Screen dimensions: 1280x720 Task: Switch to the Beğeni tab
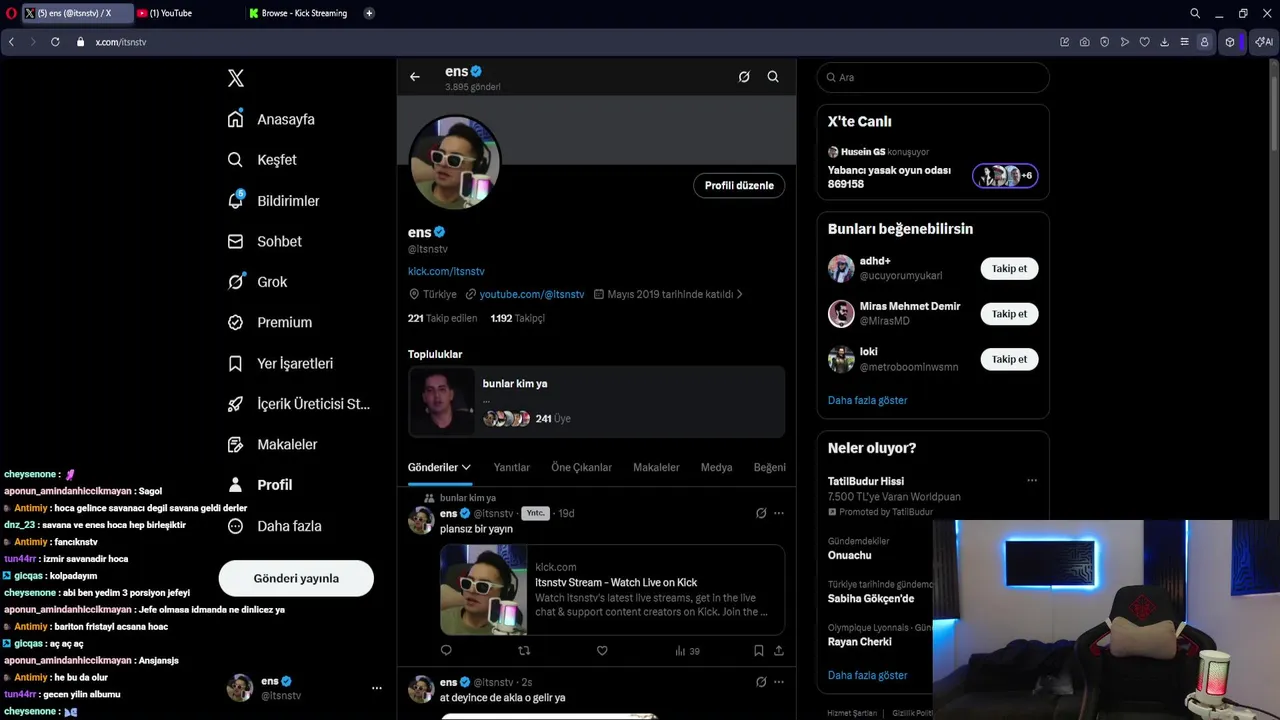click(769, 467)
